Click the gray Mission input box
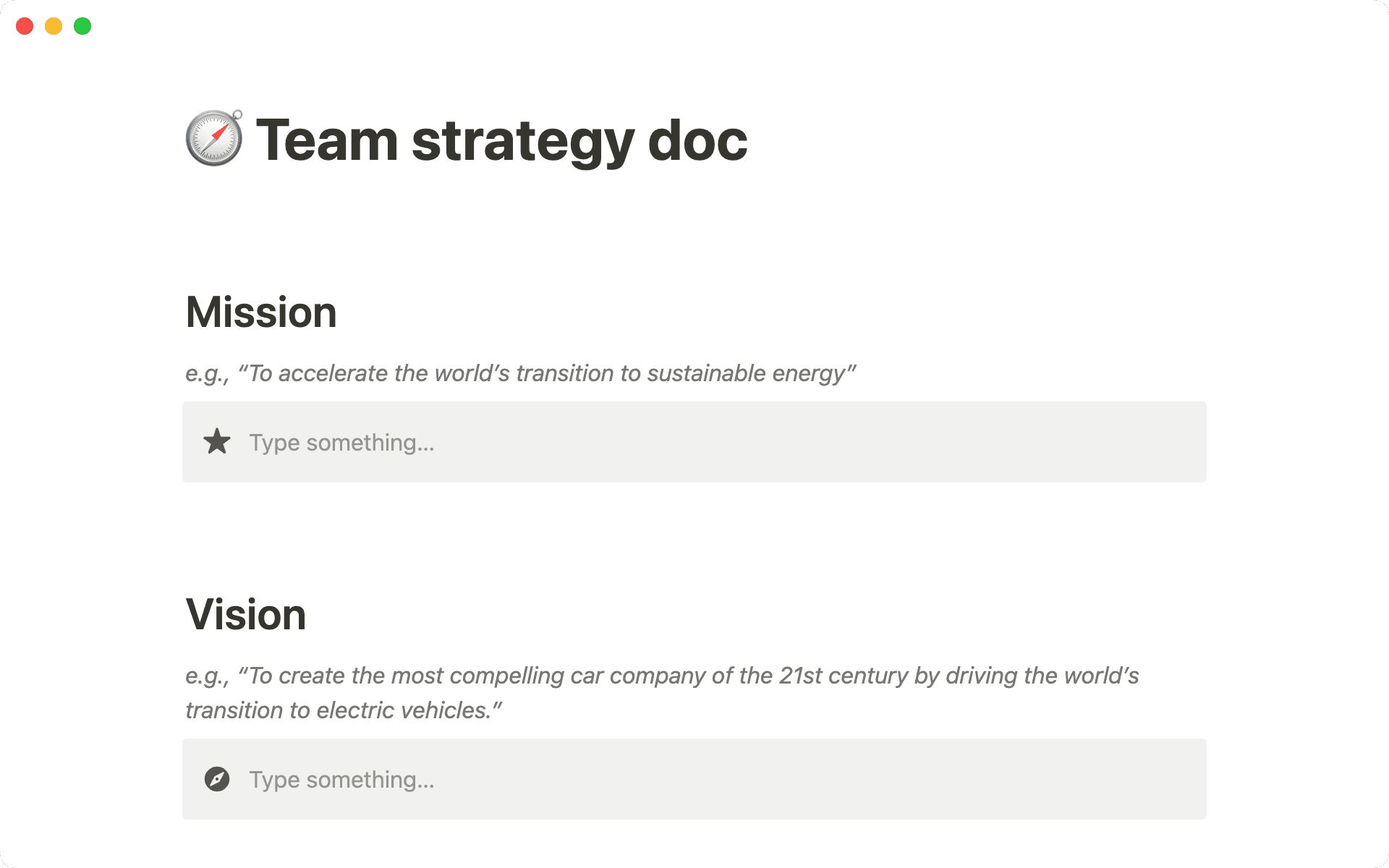This screenshot has width=1389, height=868. pyautogui.click(x=694, y=442)
